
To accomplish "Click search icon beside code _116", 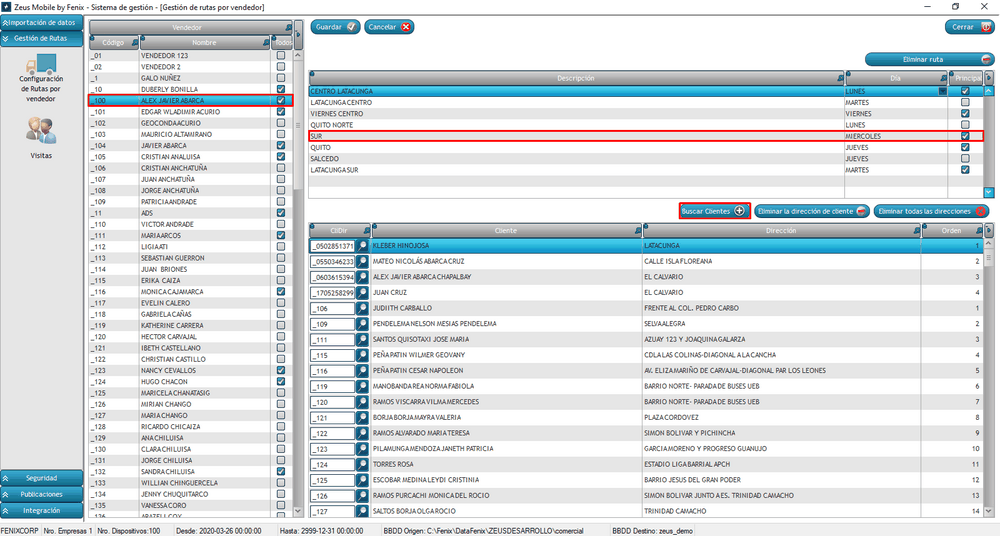I will point(362,371).
